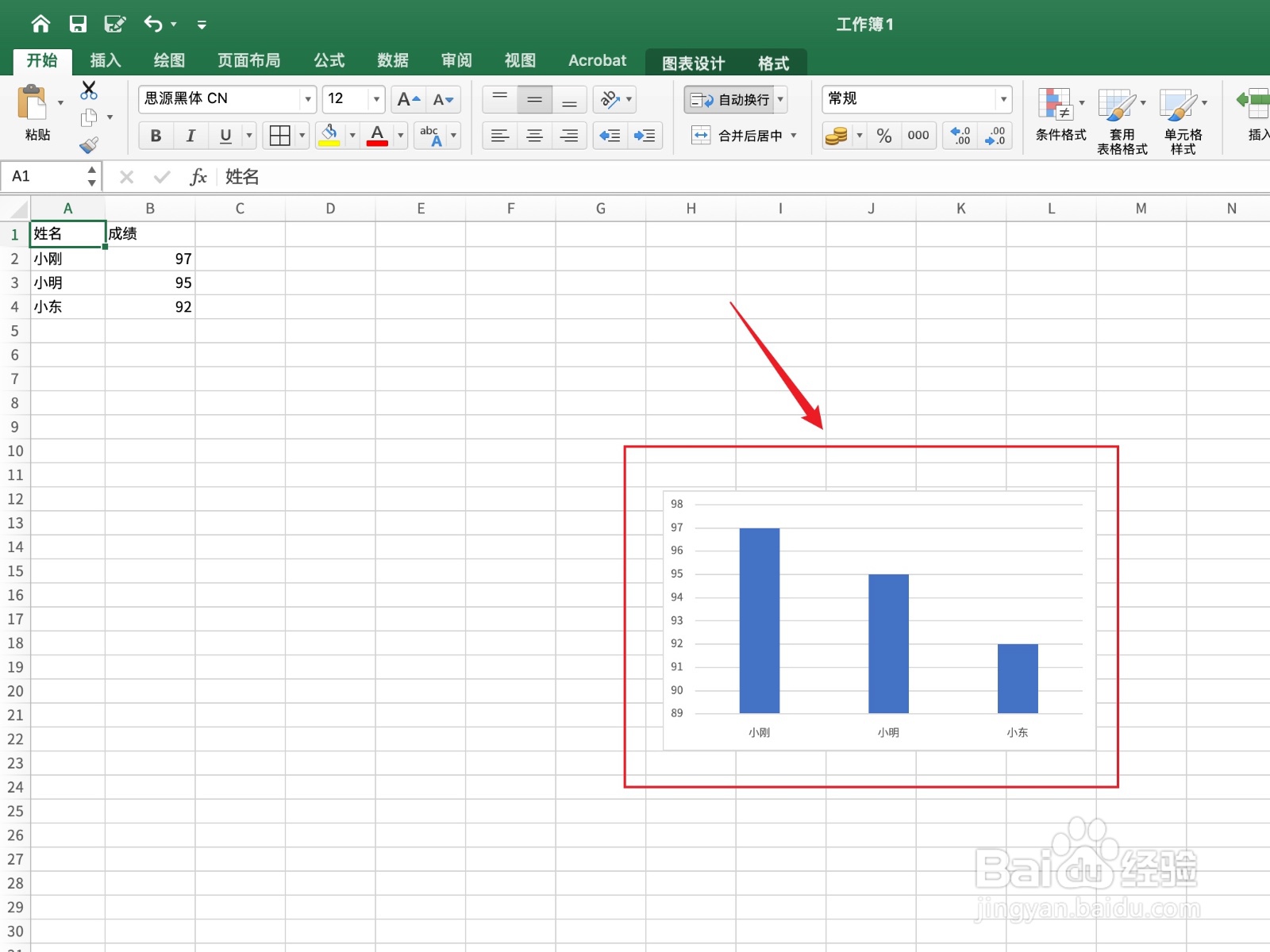This screenshot has height=952, width=1270.
Task: Switch to the 插入 (Insert) tab
Action: 105,60
